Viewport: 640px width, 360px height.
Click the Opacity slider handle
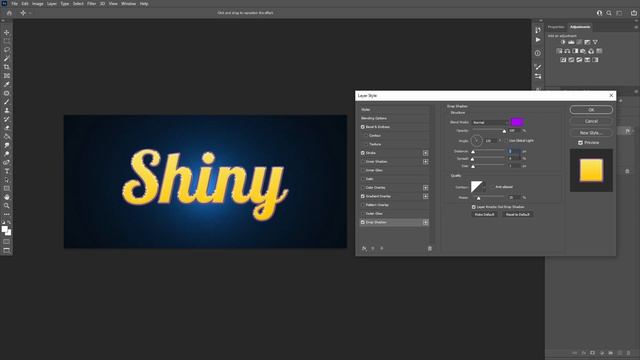tap(504, 131)
